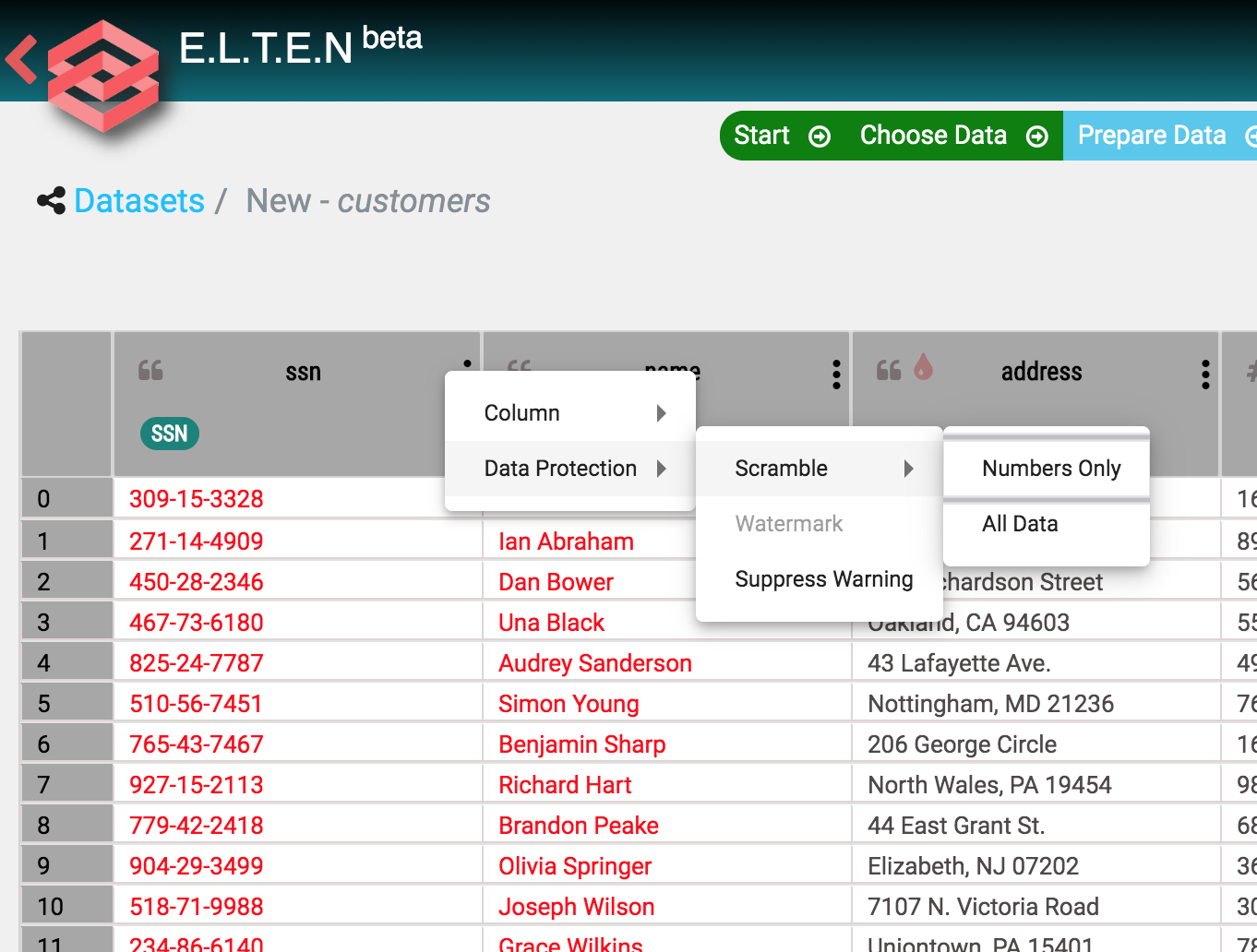Click the quote icon in address column

pos(889,371)
